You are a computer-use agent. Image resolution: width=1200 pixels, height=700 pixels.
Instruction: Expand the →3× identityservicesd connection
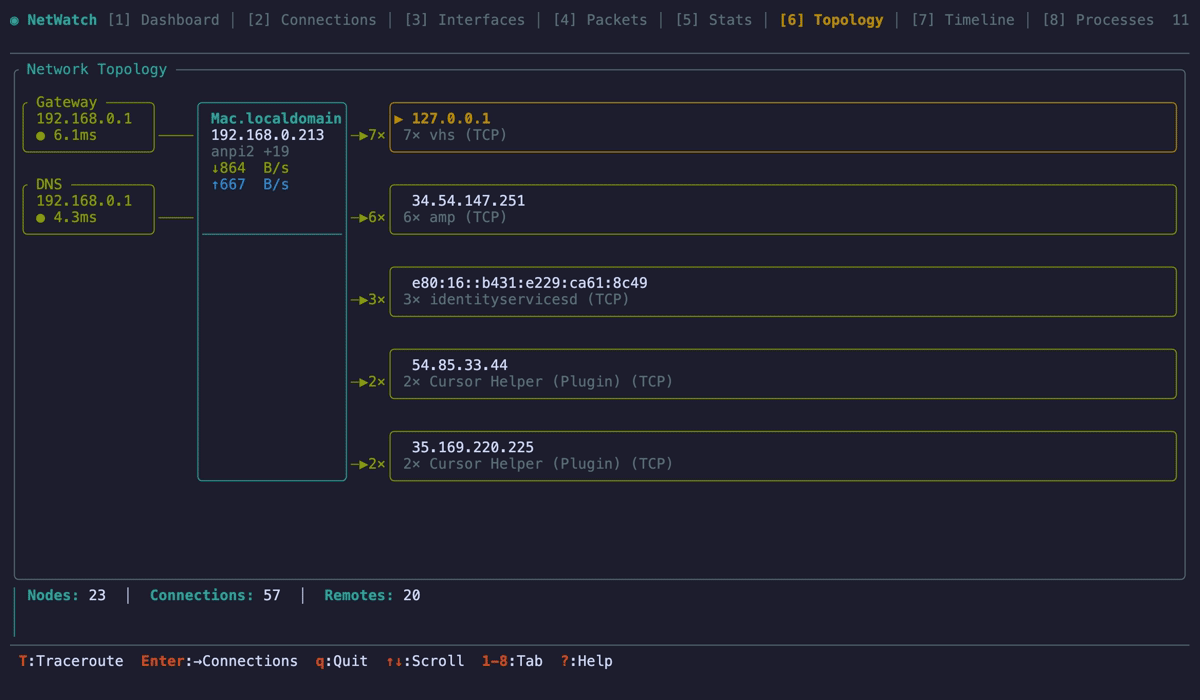tap(368, 298)
